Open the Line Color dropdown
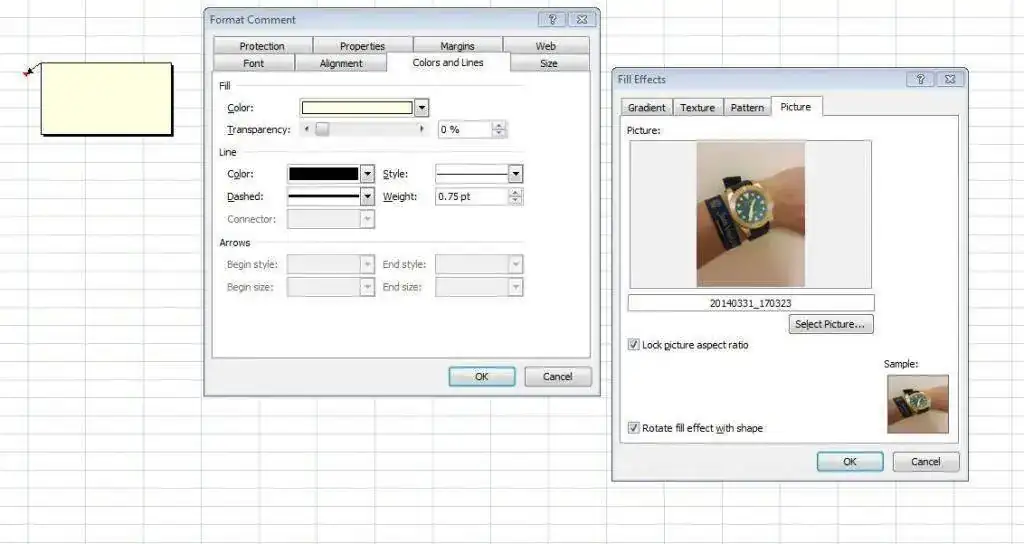This screenshot has width=1024, height=544. [x=368, y=174]
